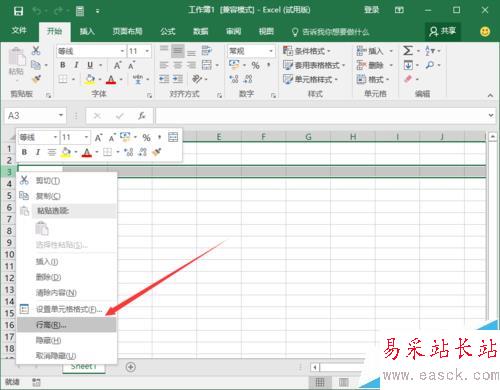Click Sort and Filter icon
The image size is (500, 390).
(430, 51)
